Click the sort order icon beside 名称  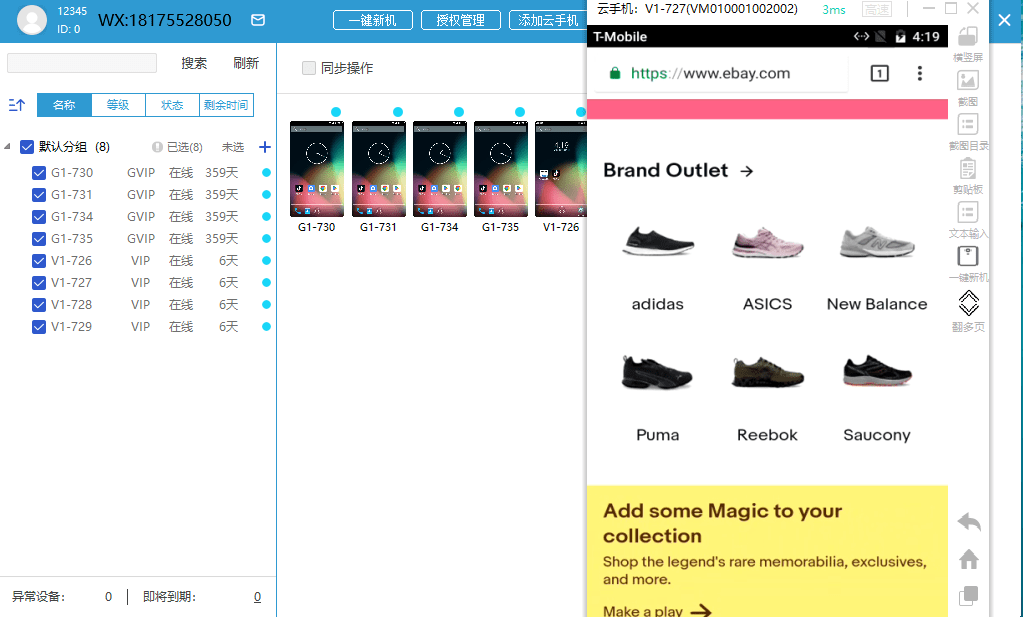tap(16, 105)
